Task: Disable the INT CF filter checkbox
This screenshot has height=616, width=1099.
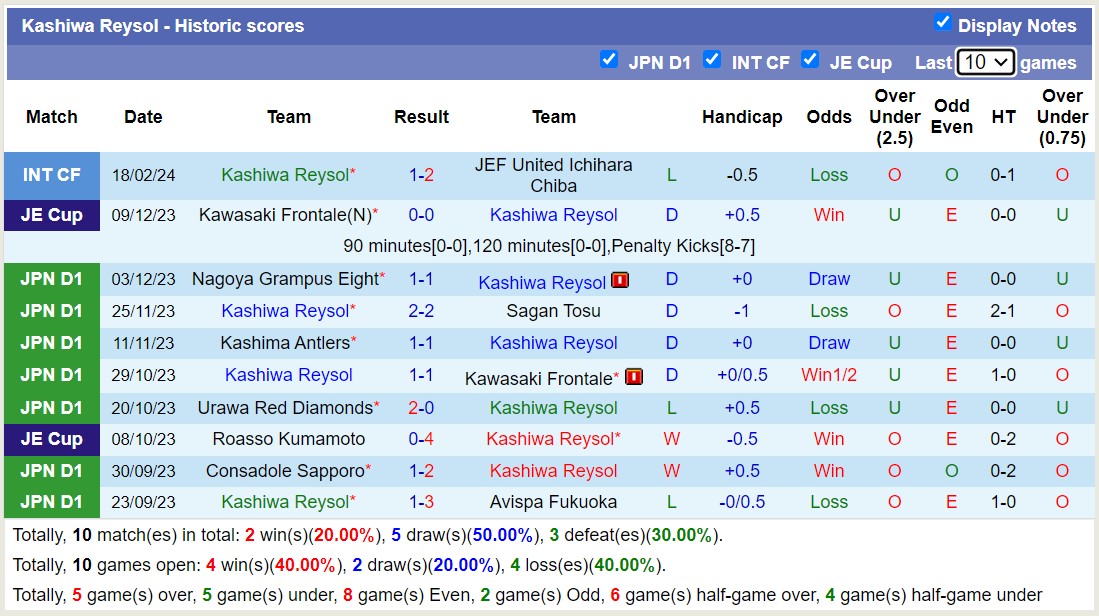Action: click(712, 59)
